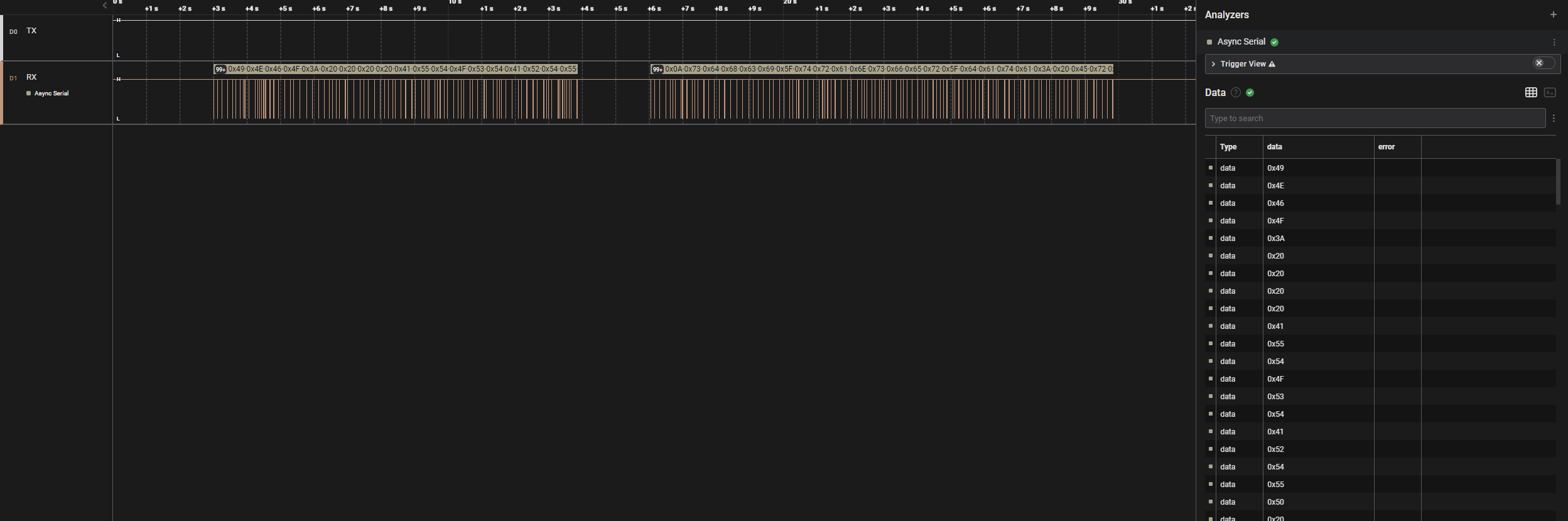The width and height of the screenshot is (1568, 521).
Task: Collapse the channel sidebar with the chevron
Action: pos(104,5)
